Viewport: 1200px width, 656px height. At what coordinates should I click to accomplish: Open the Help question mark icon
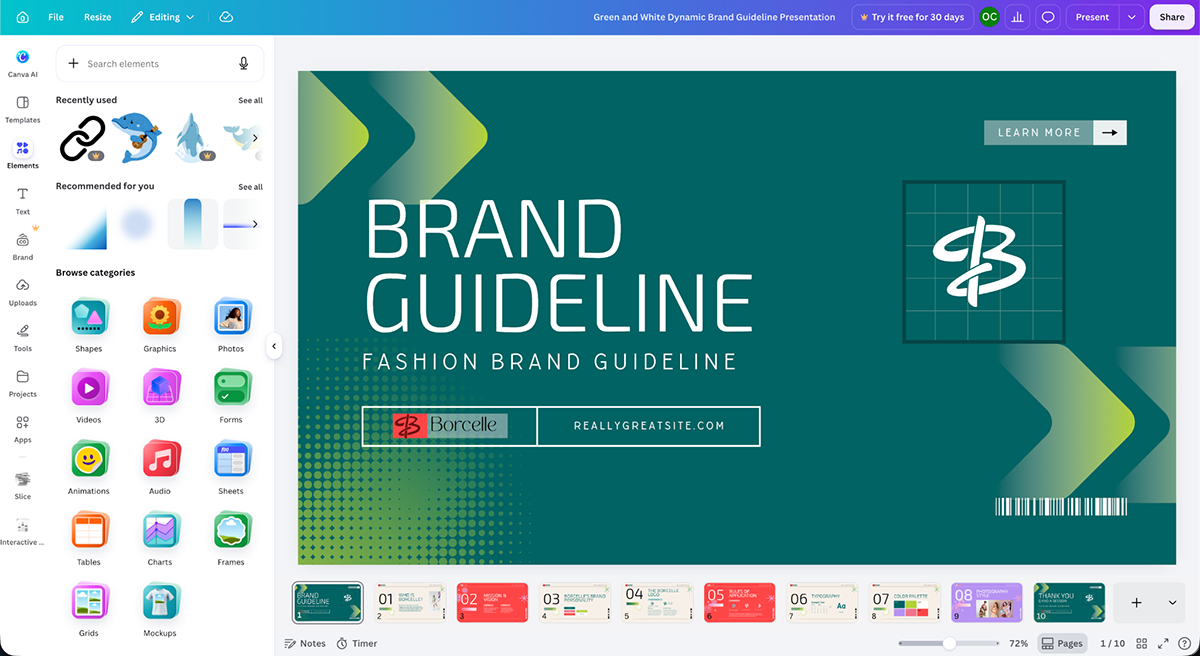(x=1184, y=643)
